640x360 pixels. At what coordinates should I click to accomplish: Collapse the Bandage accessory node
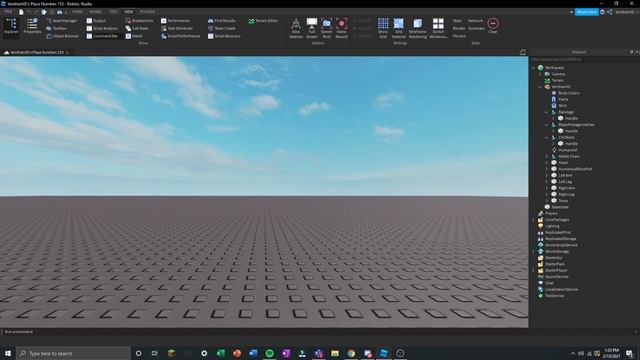547,112
